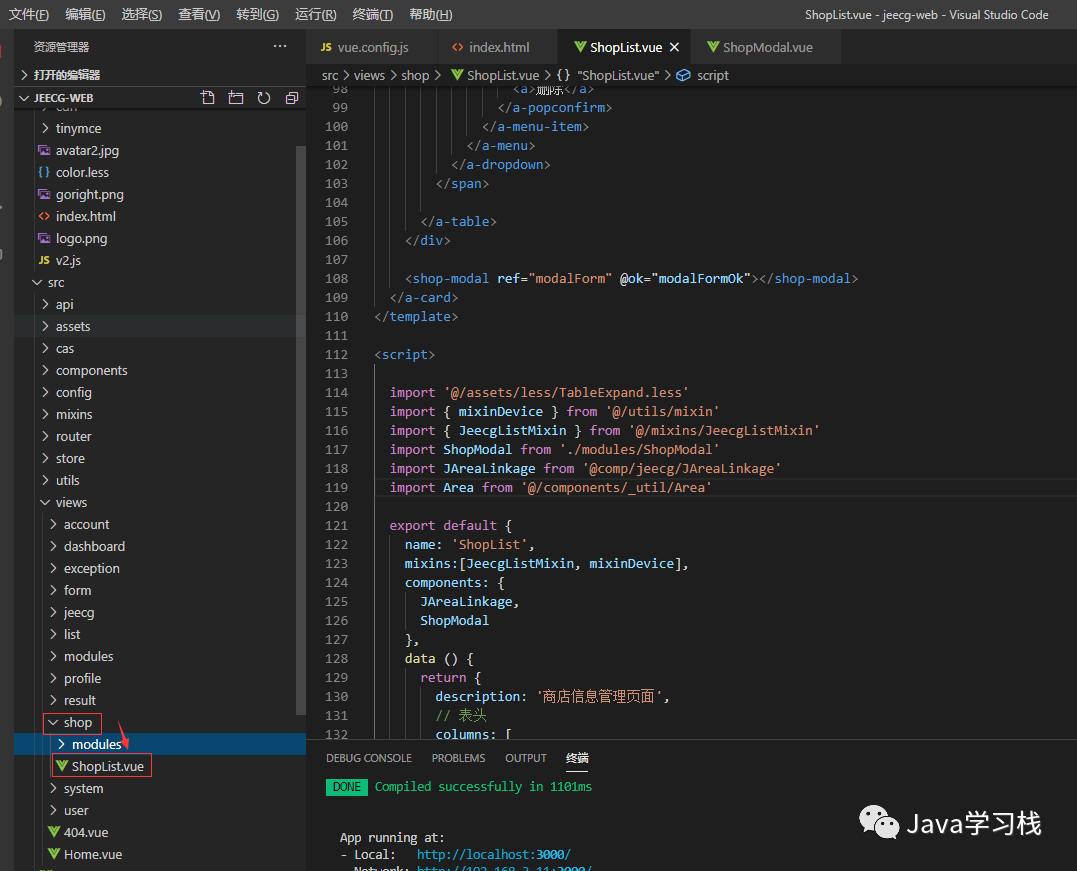Click the HTML icon beside index.html in tree
This screenshot has height=871, width=1077.
coord(44,216)
